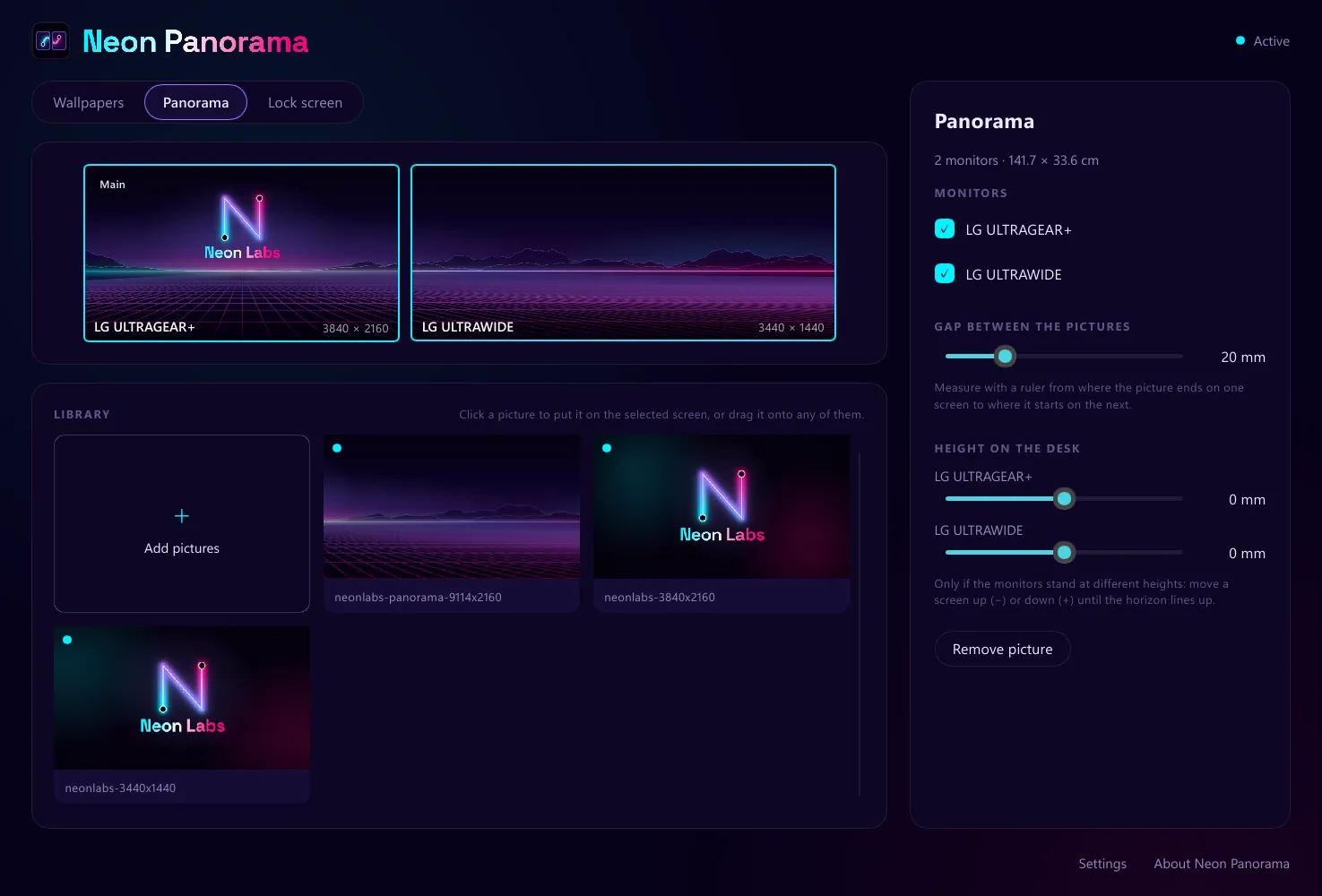Click the Active status text
The image size is (1322, 896).
pyautogui.click(x=1271, y=41)
